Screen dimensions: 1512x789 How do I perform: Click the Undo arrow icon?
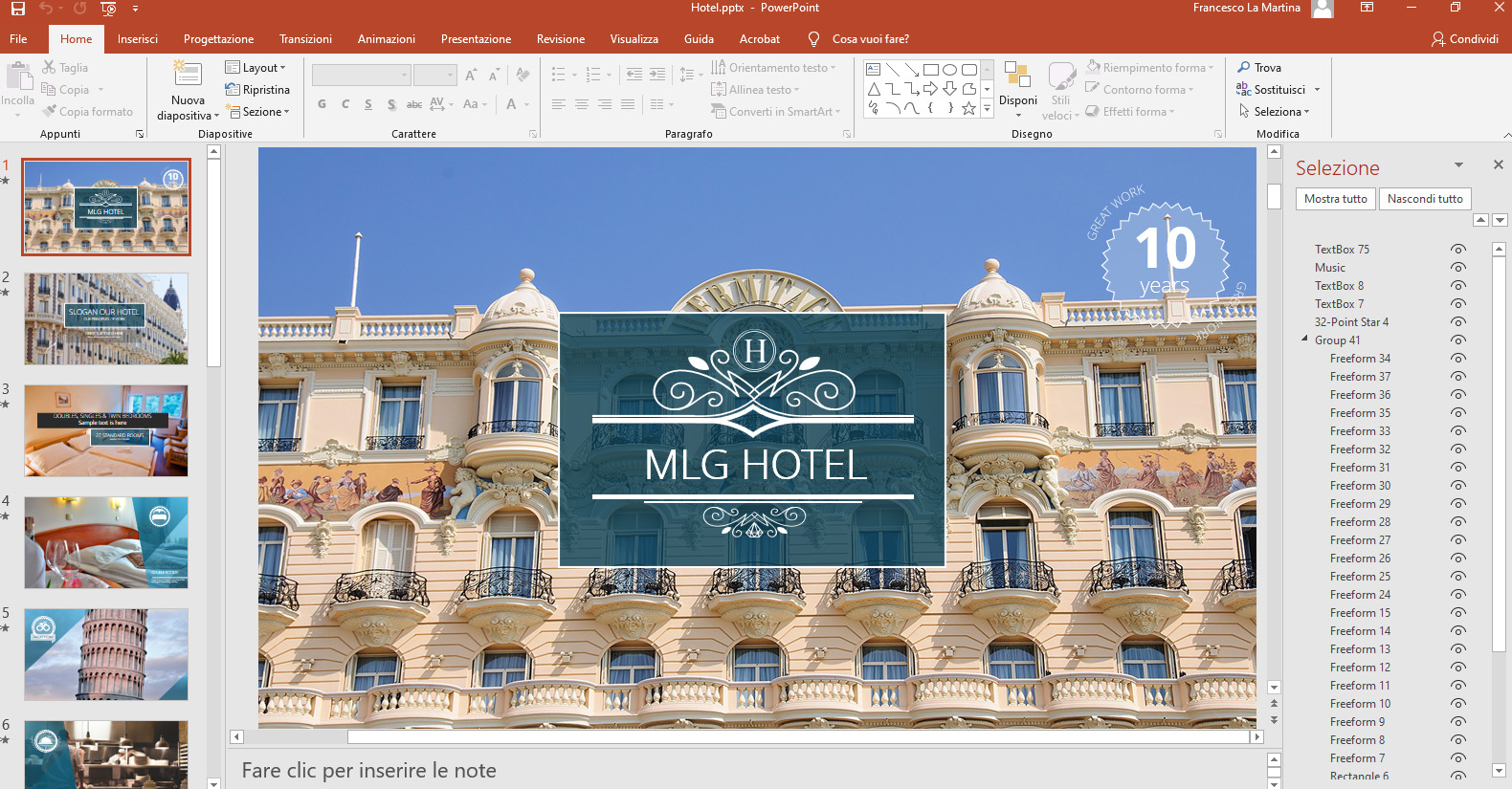[x=45, y=9]
